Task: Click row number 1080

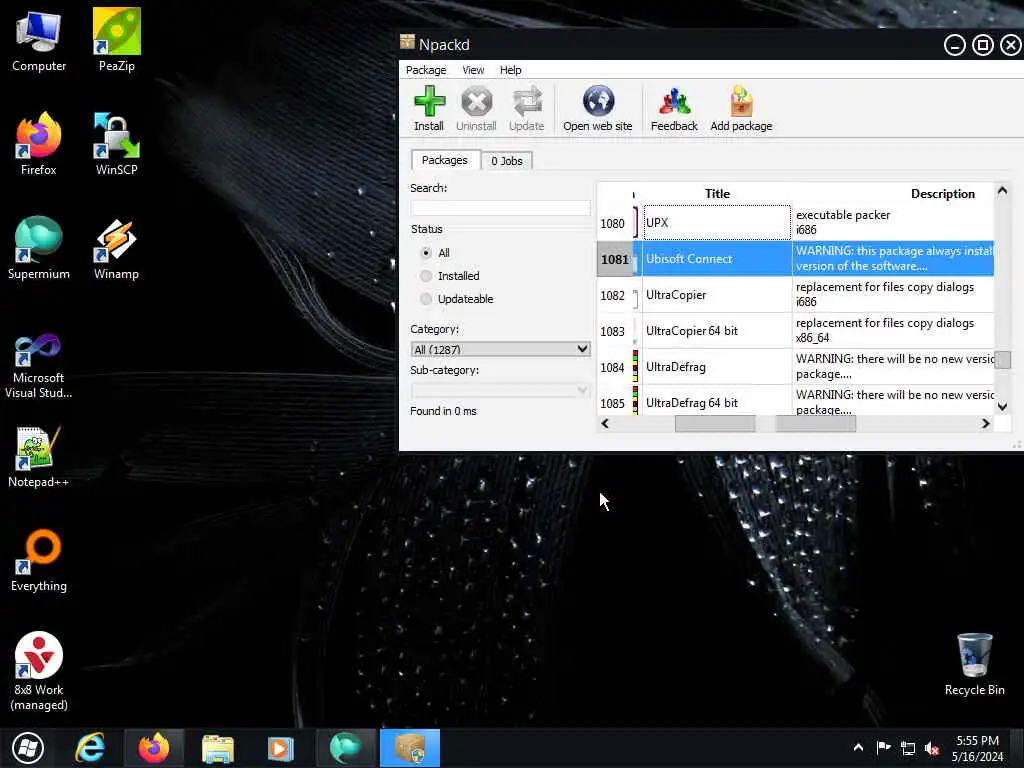Action: (x=613, y=223)
